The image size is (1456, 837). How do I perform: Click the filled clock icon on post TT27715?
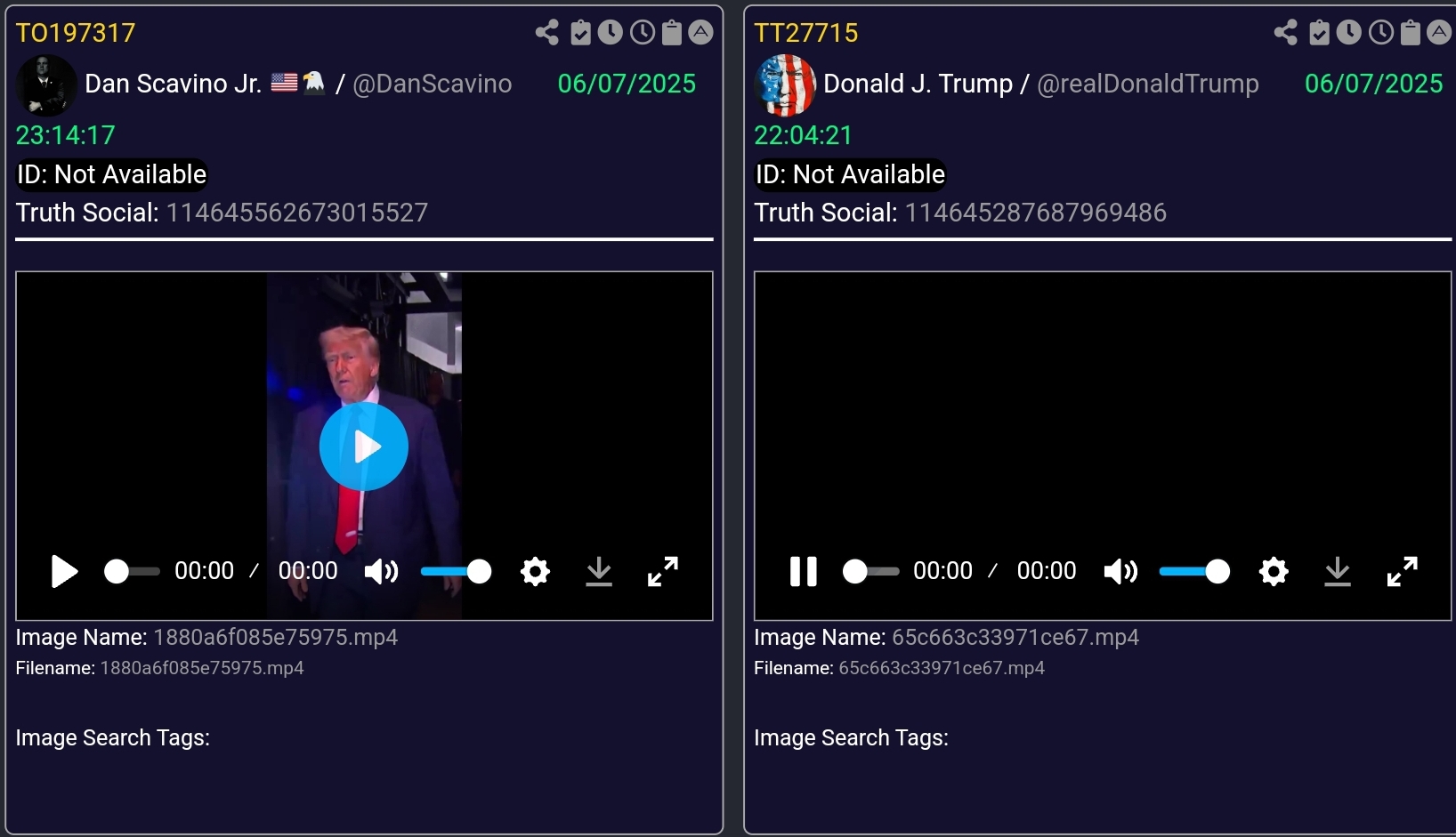pos(1349,33)
